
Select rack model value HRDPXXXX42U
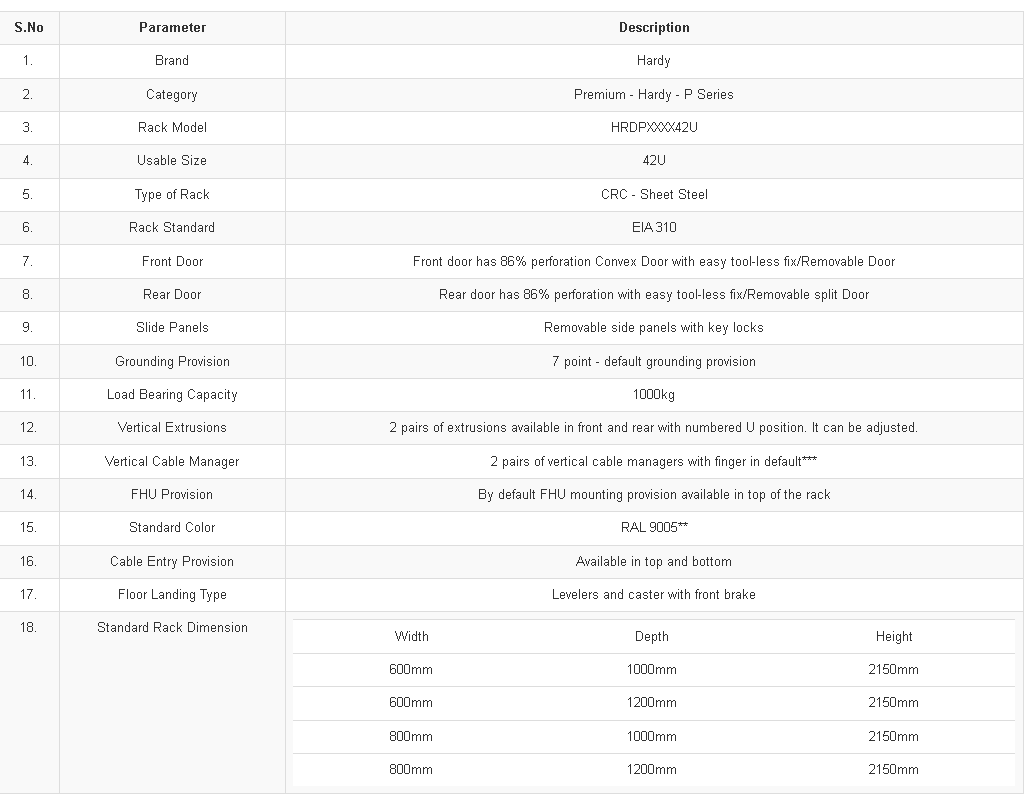click(654, 128)
